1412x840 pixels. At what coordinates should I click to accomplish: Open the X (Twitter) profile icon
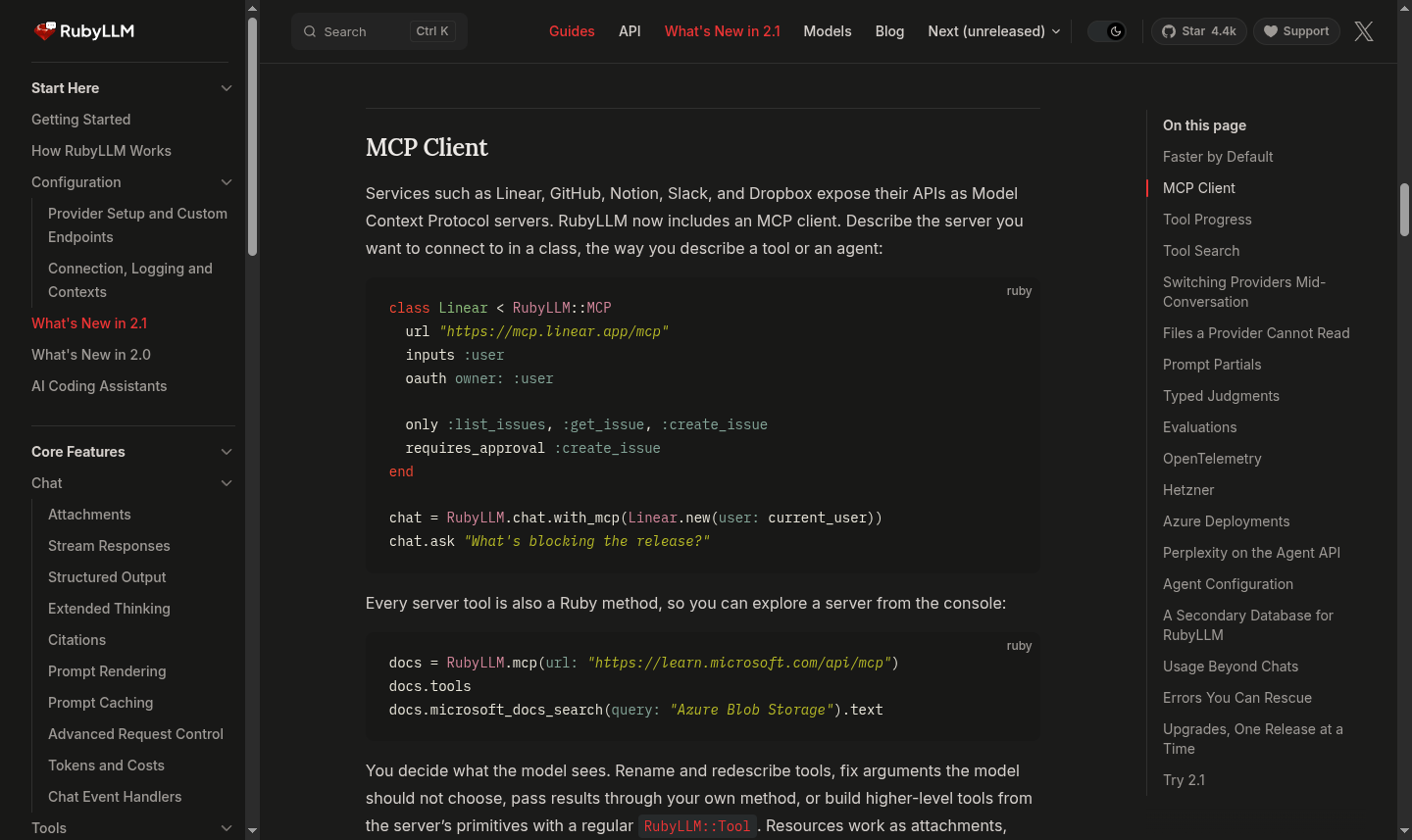click(x=1364, y=31)
